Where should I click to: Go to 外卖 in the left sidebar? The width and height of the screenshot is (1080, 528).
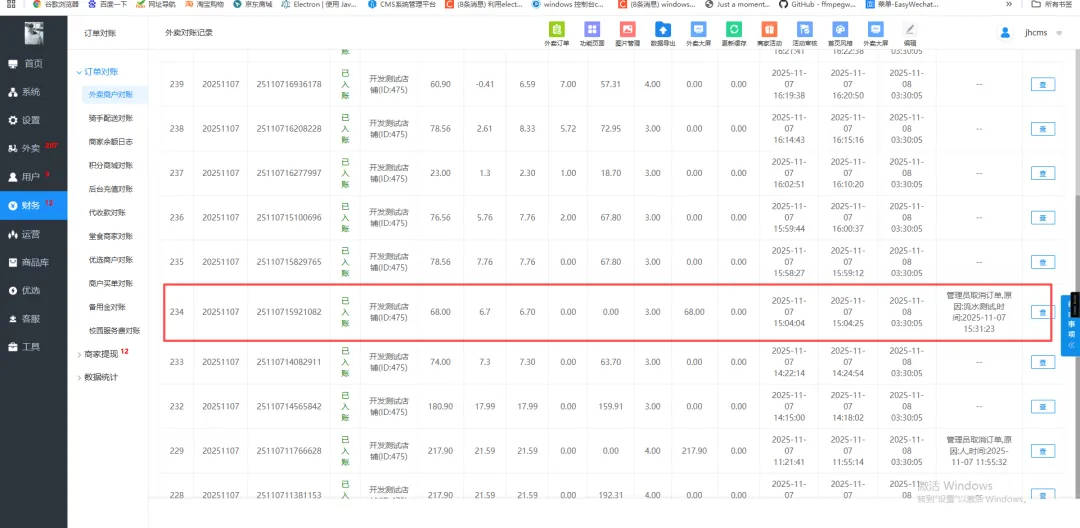pos(31,148)
